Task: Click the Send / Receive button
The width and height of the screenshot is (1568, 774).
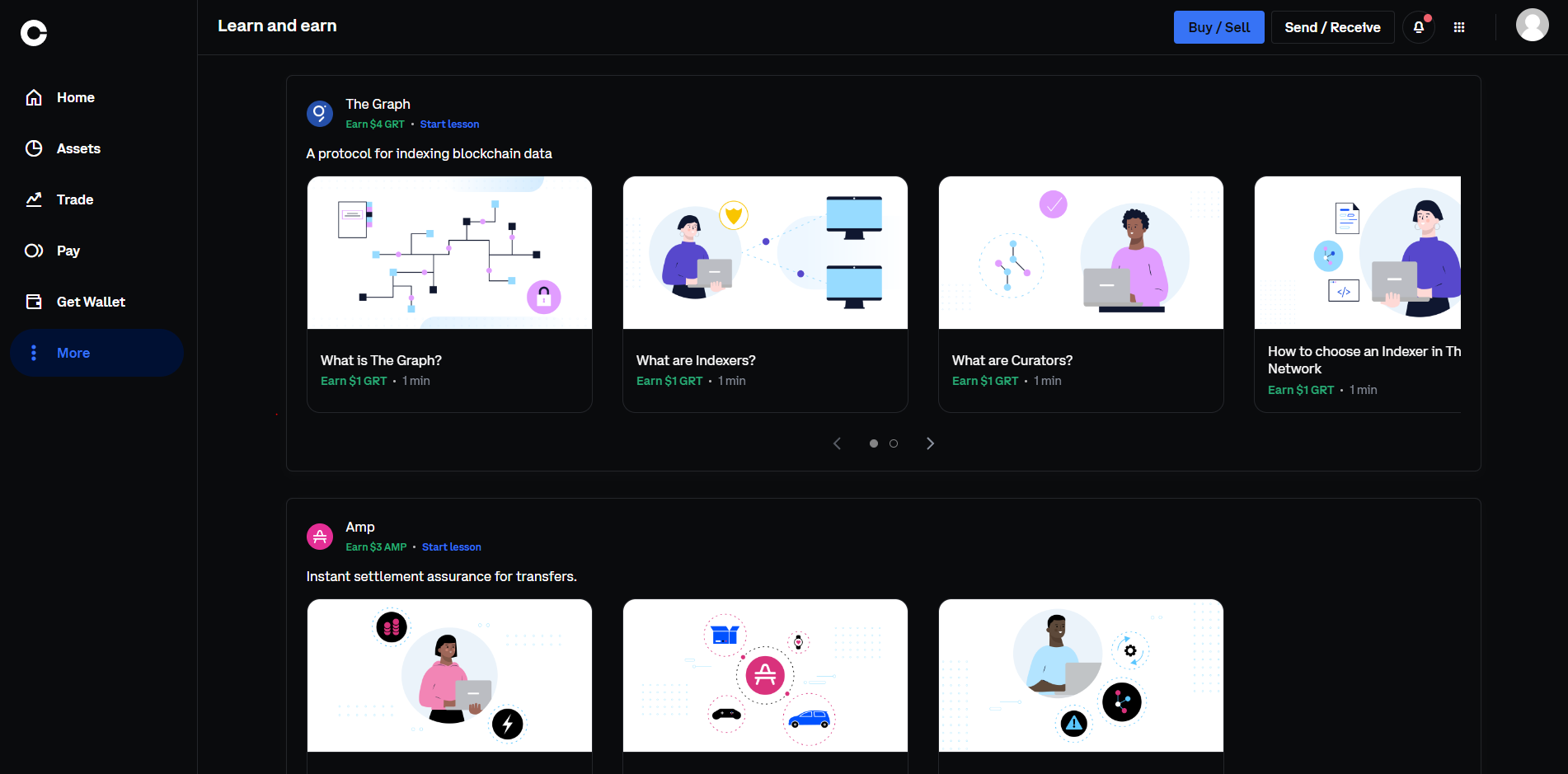Action: tap(1332, 27)
